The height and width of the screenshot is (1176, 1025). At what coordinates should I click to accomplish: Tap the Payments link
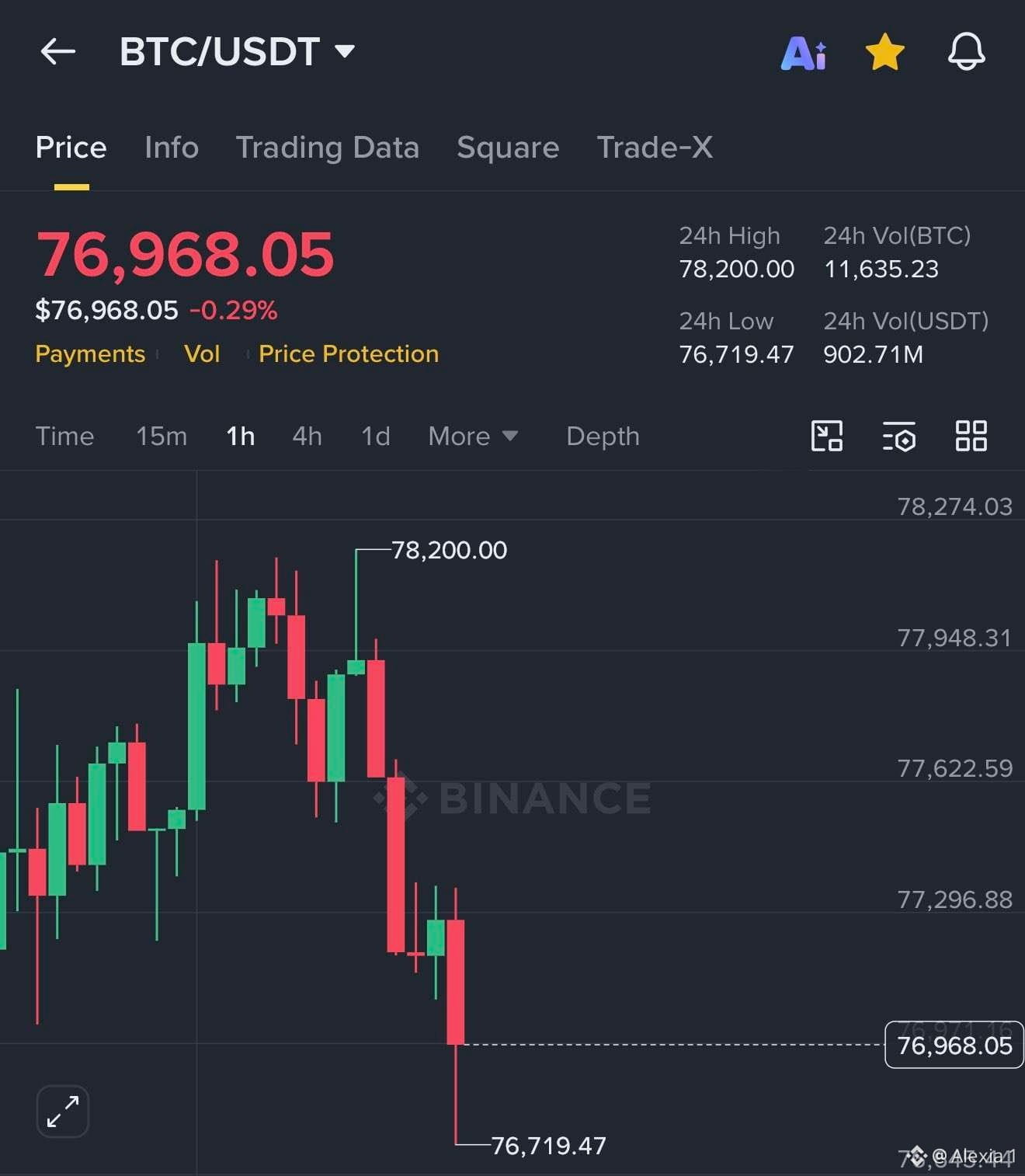[x=90, y=354]
